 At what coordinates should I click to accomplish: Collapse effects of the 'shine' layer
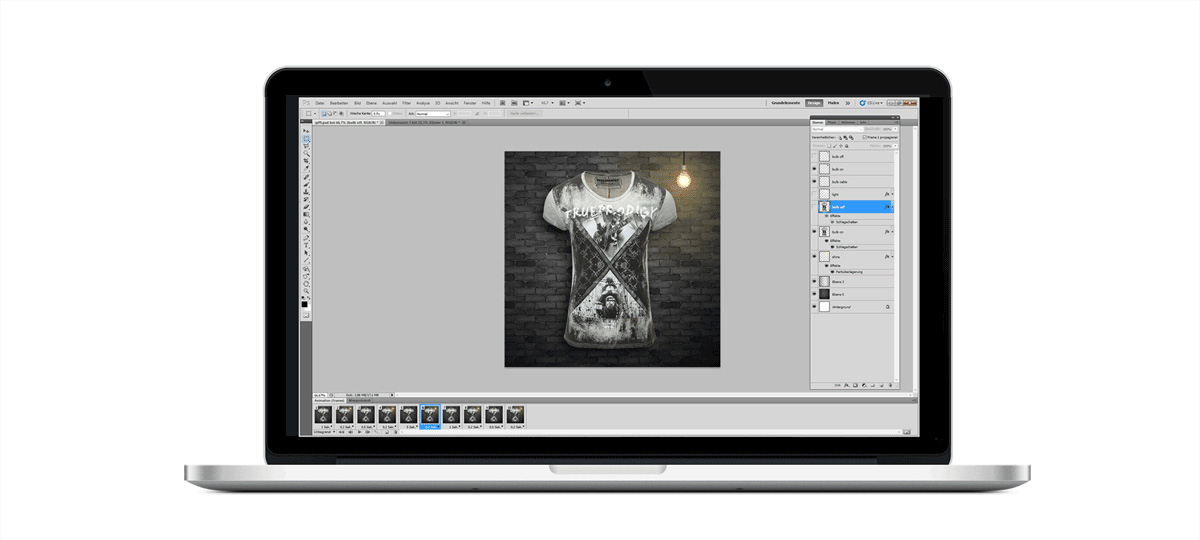[892, 257]
